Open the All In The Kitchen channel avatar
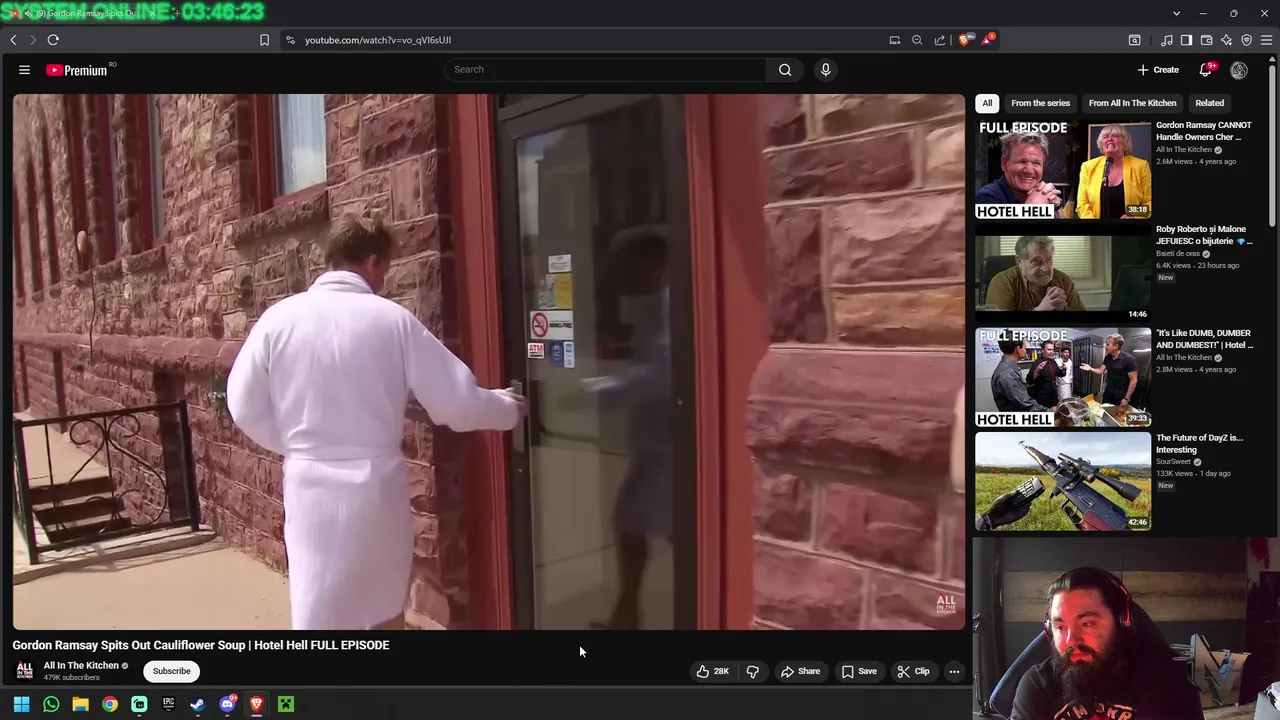The image size is (1280, 720). point(25,671)
